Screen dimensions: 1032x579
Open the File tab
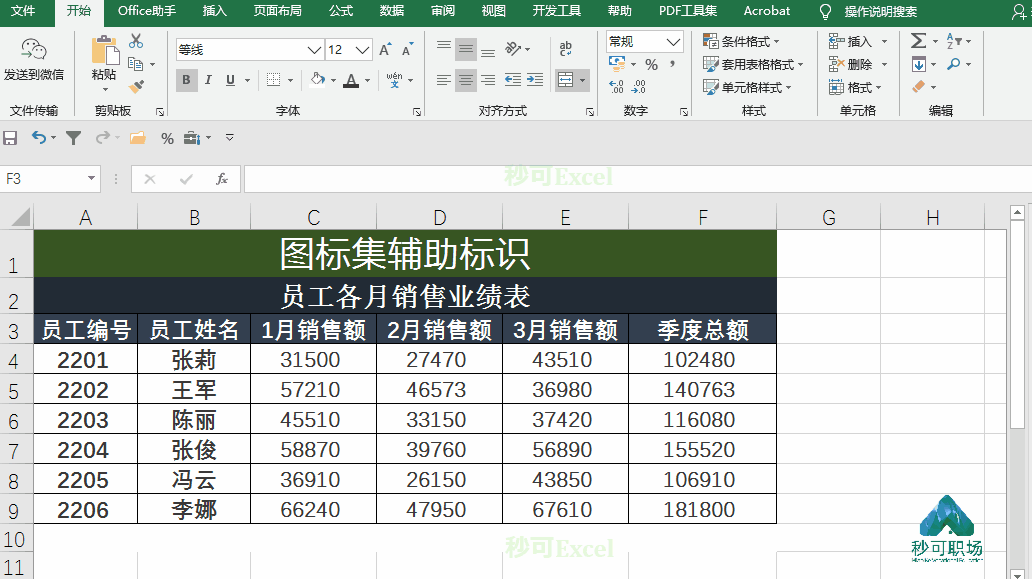tap(22, 11)
